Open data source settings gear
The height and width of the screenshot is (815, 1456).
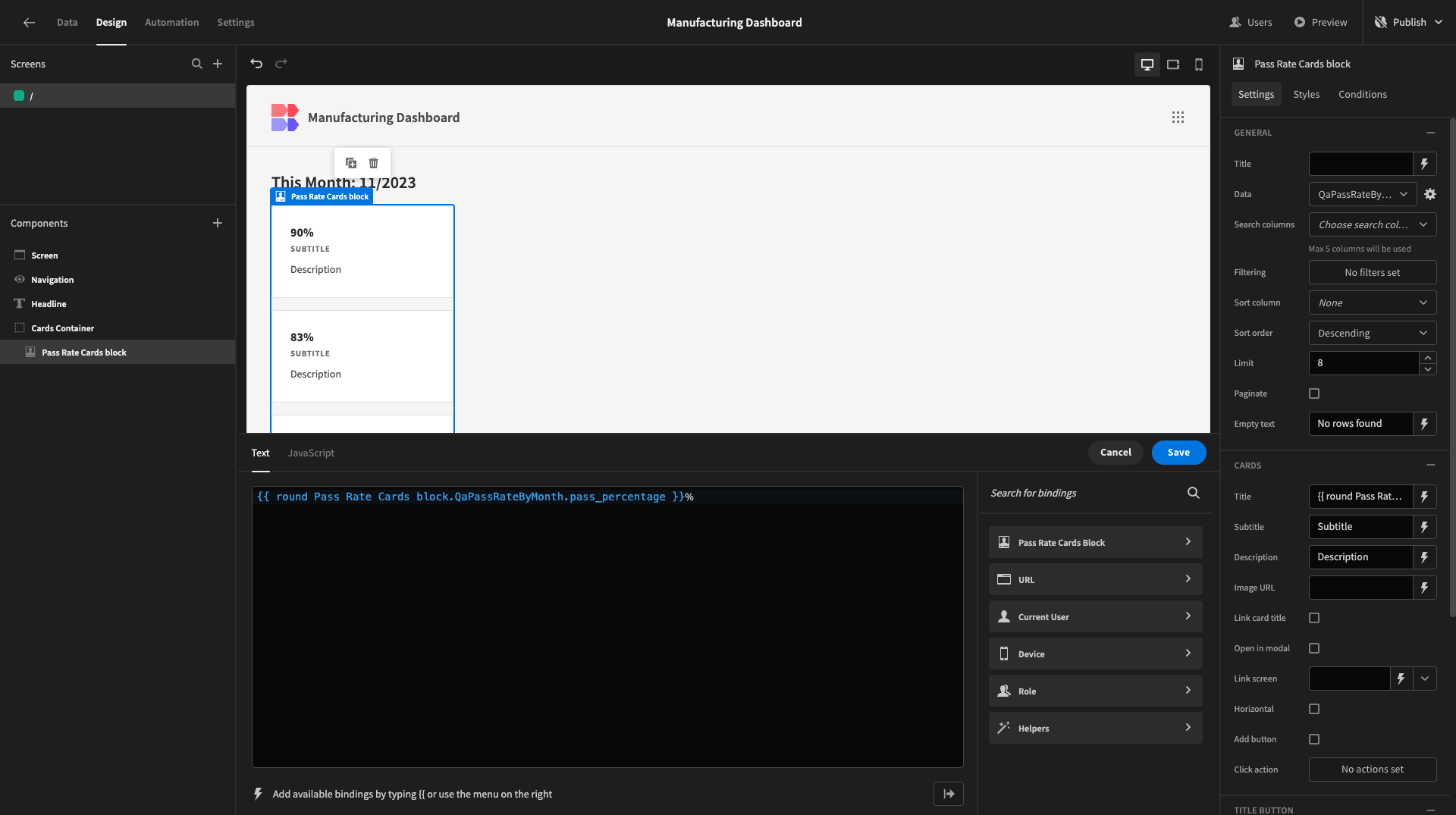coord(1430,194)
